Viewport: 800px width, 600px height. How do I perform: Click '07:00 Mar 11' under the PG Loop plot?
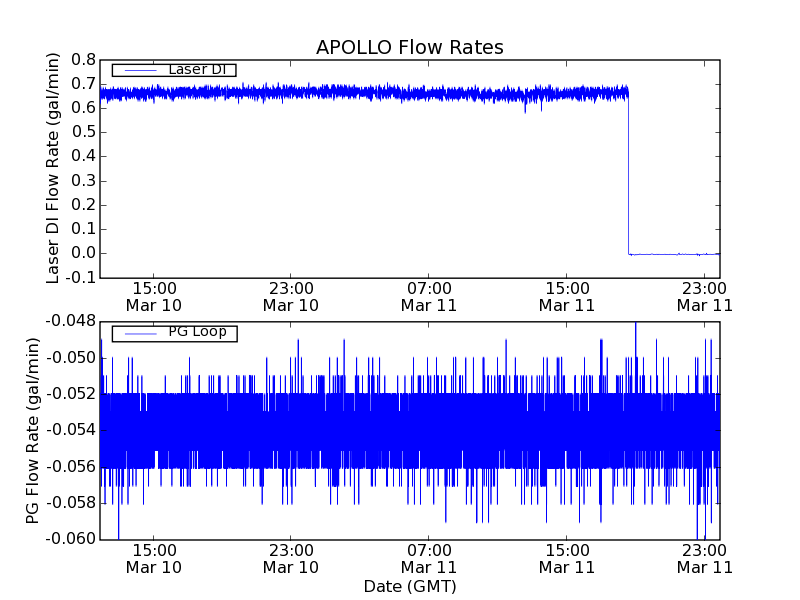[x=429, y=559]
